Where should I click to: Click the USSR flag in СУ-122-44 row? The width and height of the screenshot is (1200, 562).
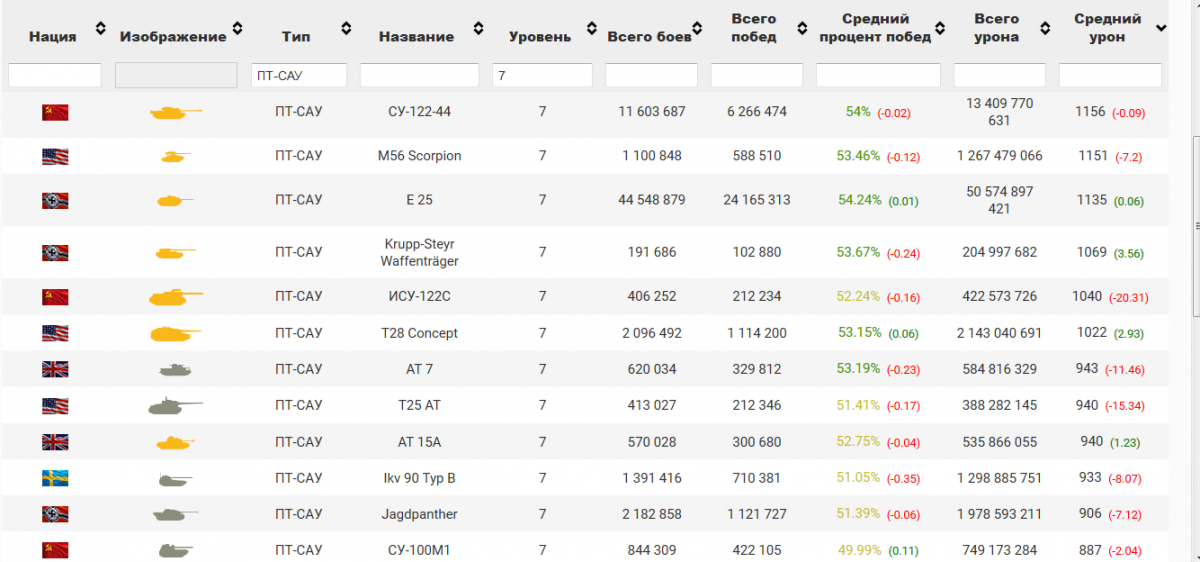coord(55,112)
